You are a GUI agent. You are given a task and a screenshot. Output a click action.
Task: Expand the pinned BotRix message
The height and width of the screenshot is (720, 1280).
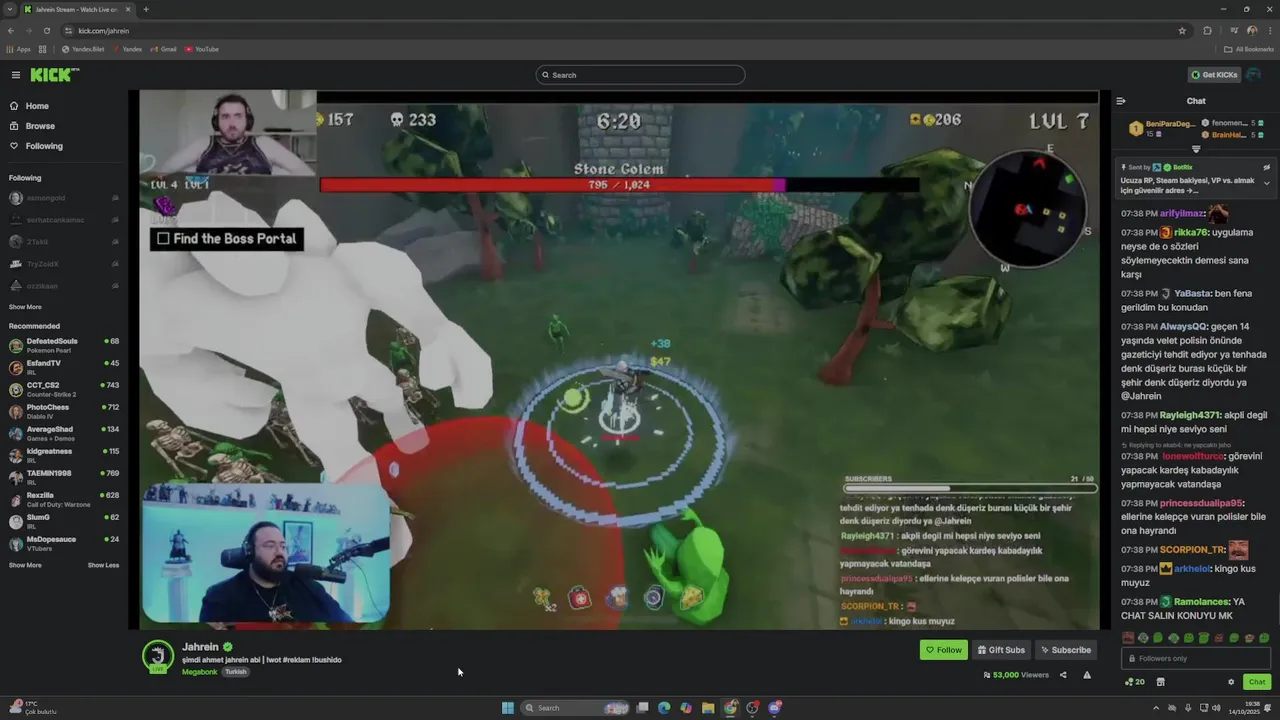[x=1266, y=183]
